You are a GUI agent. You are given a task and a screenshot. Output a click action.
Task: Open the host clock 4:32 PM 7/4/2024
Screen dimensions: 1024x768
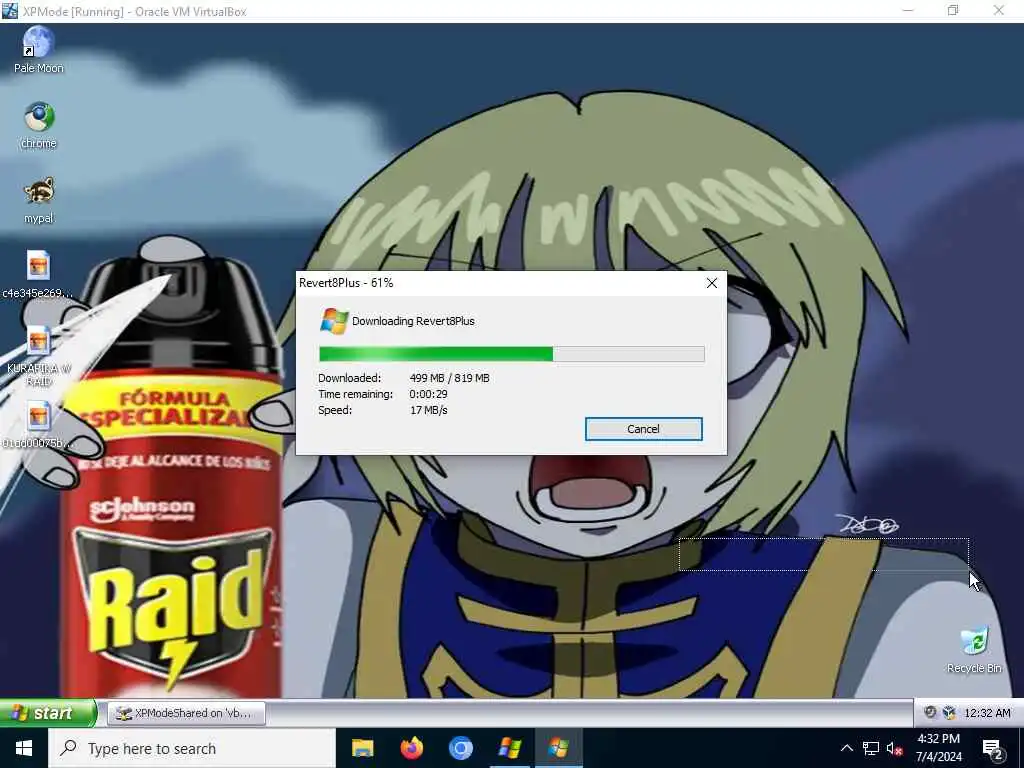[x=938, y=748]
